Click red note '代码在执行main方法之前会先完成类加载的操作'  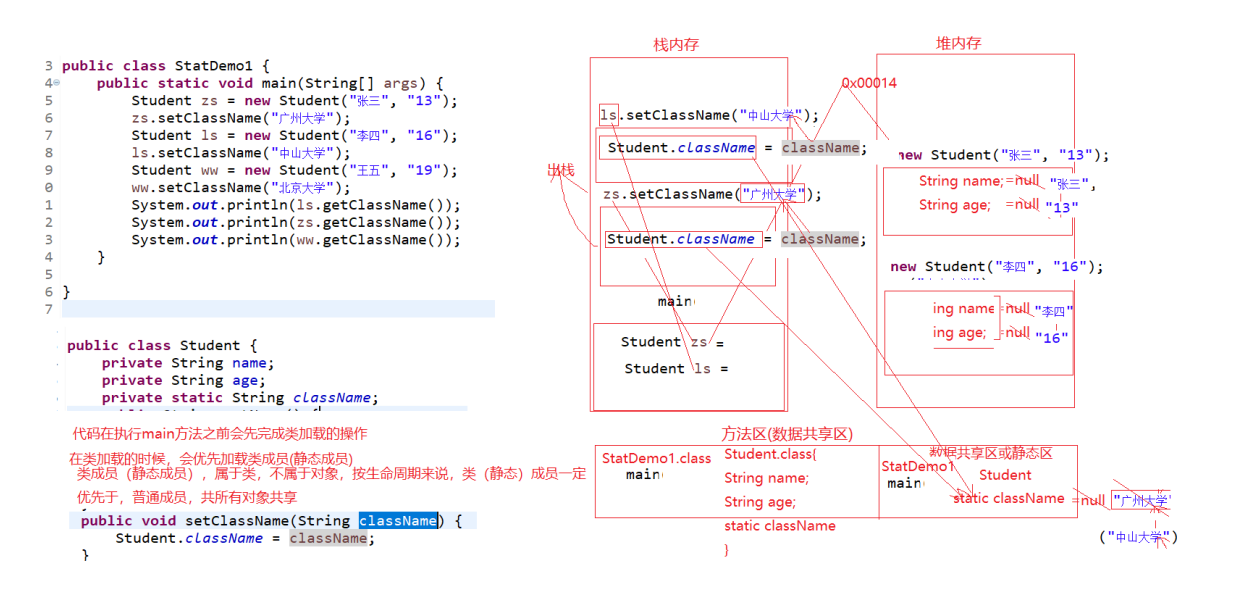(220, 434)
